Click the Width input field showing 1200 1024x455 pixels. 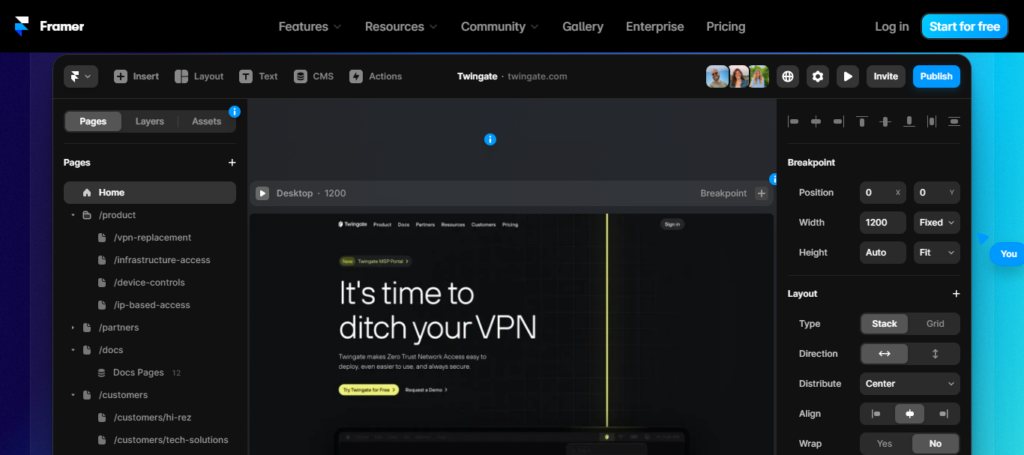pyautogui.click(x=883, y=222)
